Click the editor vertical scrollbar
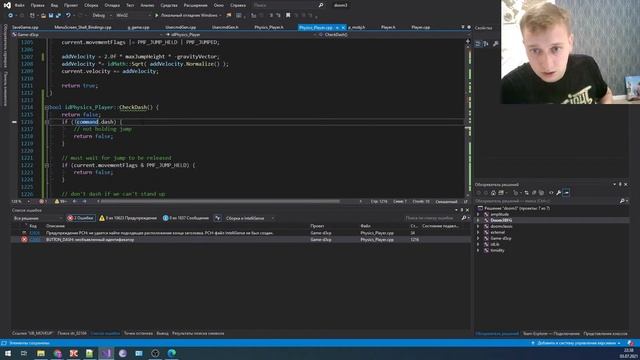Screen dimensions: 640x360 [468, 118]
